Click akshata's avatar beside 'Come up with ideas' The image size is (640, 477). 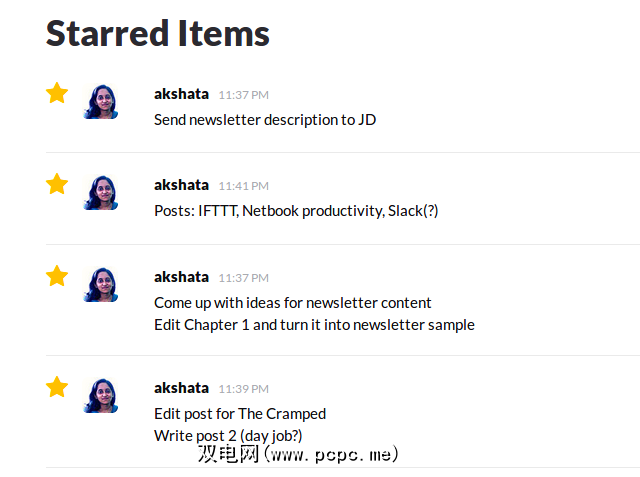[x=101, y=285]
